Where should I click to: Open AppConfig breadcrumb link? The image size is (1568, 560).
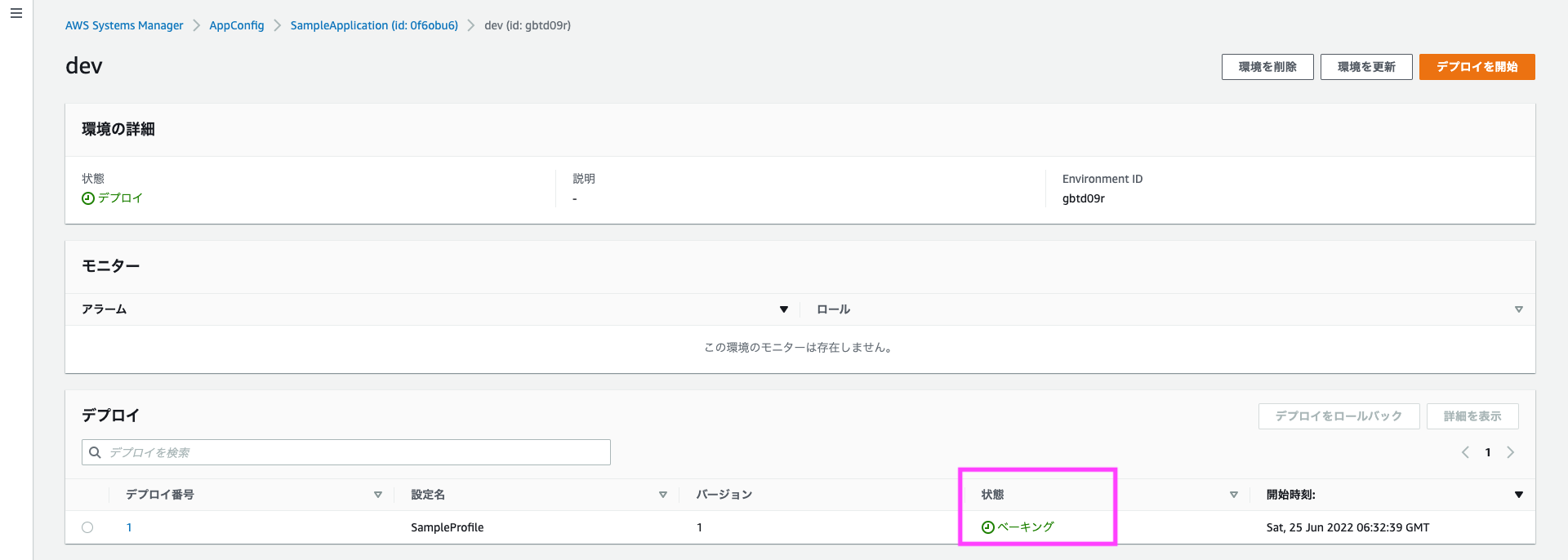pyautogui.click(x=236, y=25)
